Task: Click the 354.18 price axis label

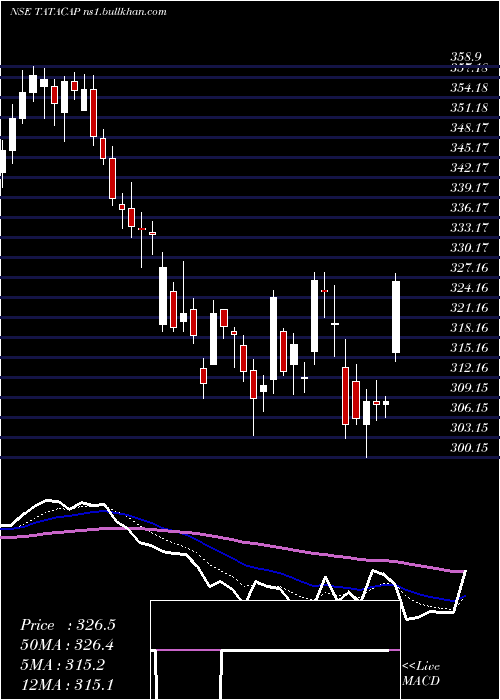Action: tap(468, 88)
